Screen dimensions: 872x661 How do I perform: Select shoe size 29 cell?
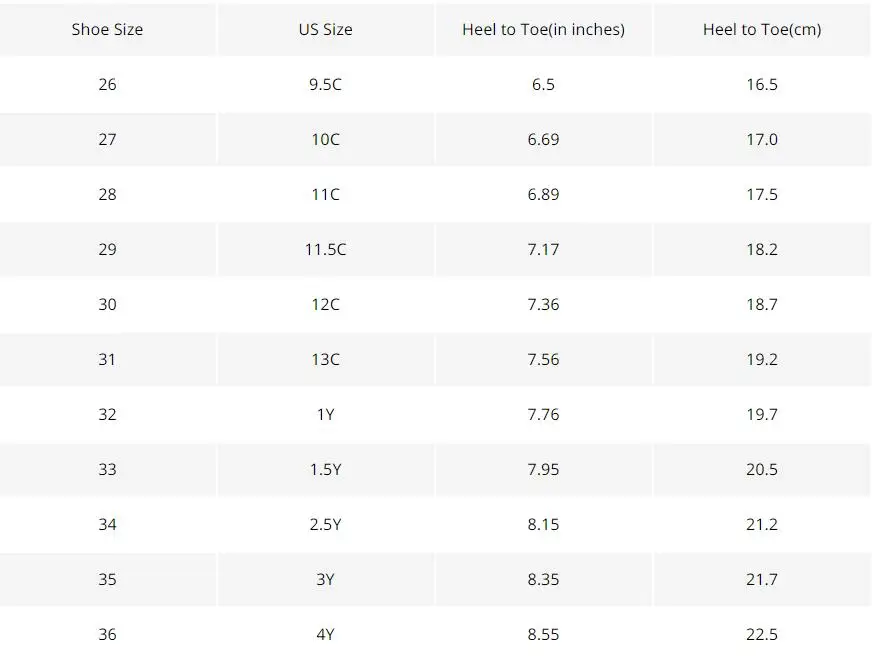pos(107,250)
